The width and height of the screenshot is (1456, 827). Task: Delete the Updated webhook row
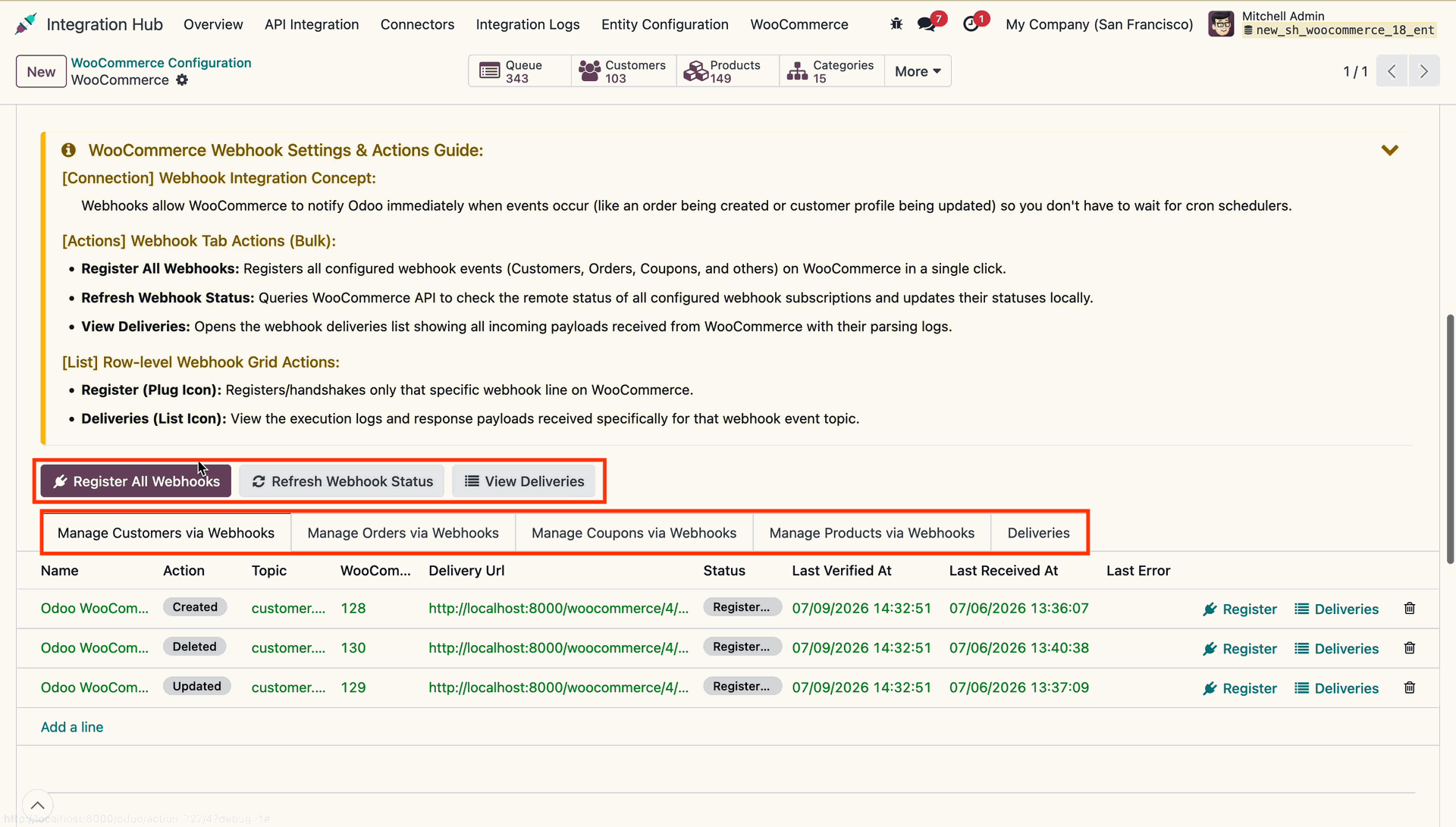coord(1410,688)
